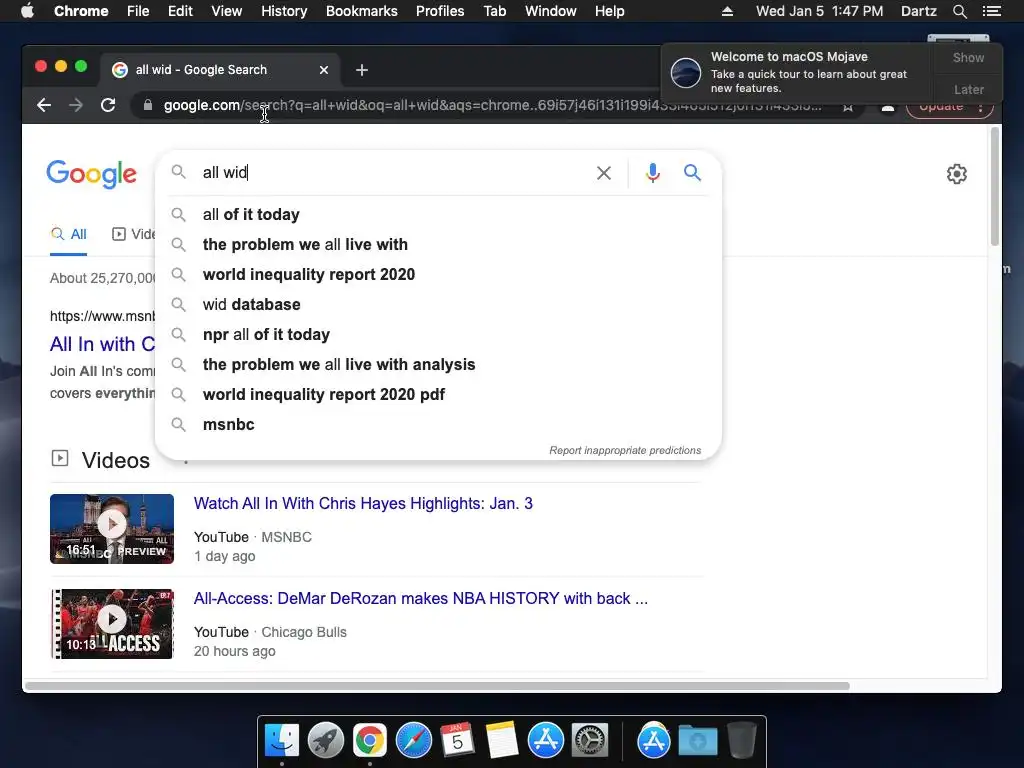Click the Chrome forward arrow button
Screen dimensions: 1024x768
(76, 105)
